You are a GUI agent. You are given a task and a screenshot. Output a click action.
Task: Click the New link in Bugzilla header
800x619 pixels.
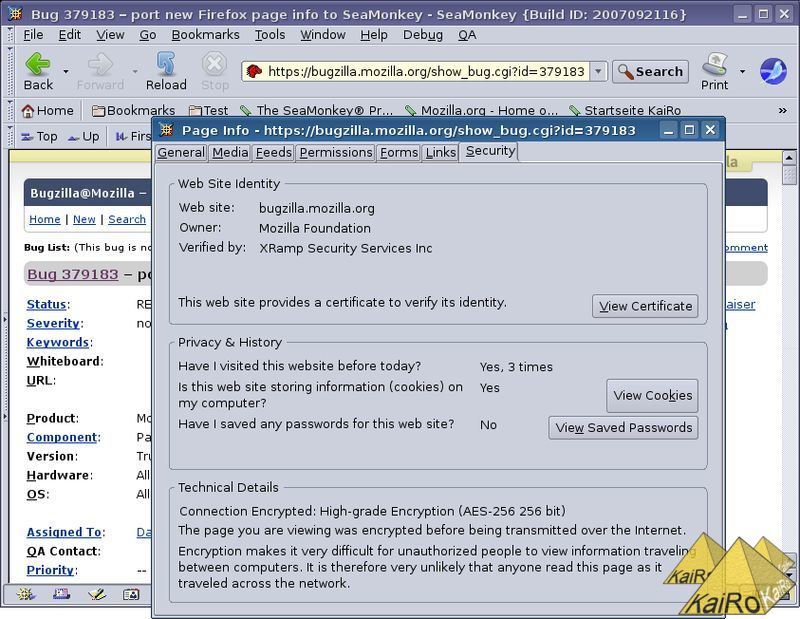click(x=84, y=219)
